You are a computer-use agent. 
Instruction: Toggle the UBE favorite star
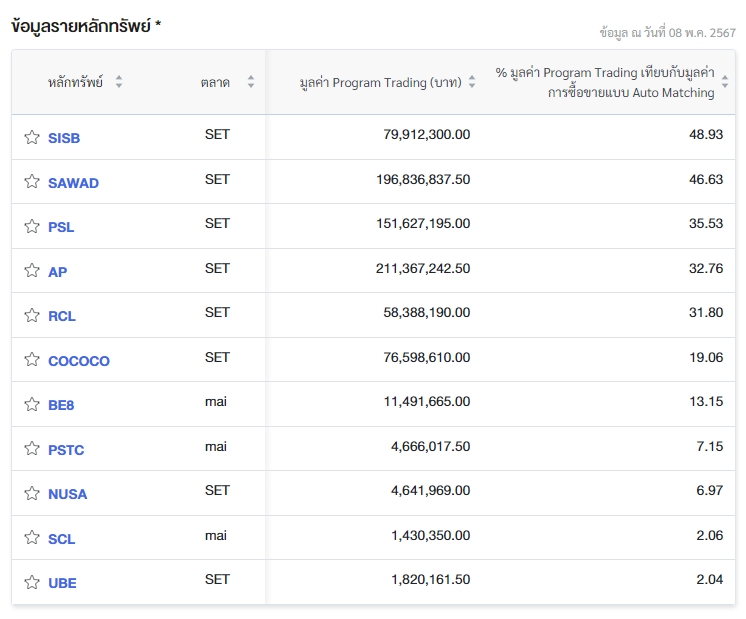[32, 583]
